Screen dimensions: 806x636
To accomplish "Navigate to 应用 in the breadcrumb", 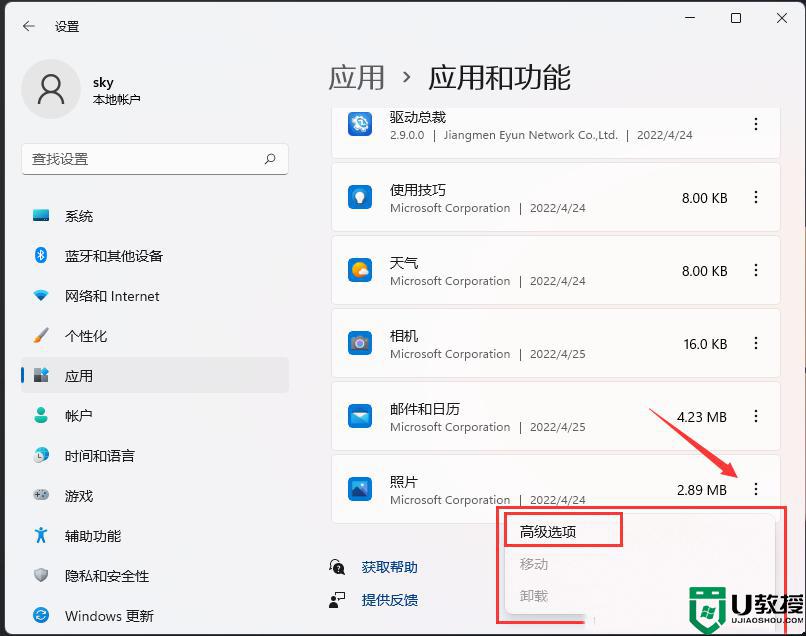I will pyautogui.click(x=356, y=77).
